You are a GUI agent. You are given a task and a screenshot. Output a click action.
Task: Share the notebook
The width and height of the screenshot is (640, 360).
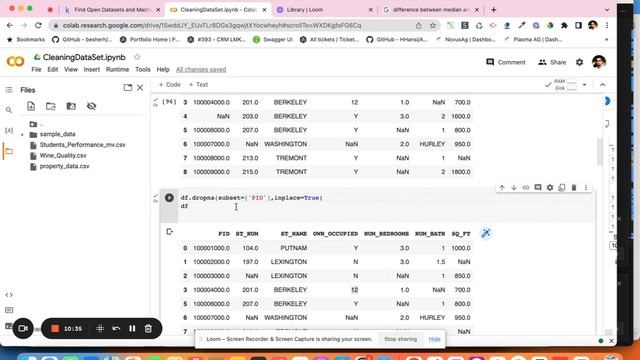coord(552,62)
